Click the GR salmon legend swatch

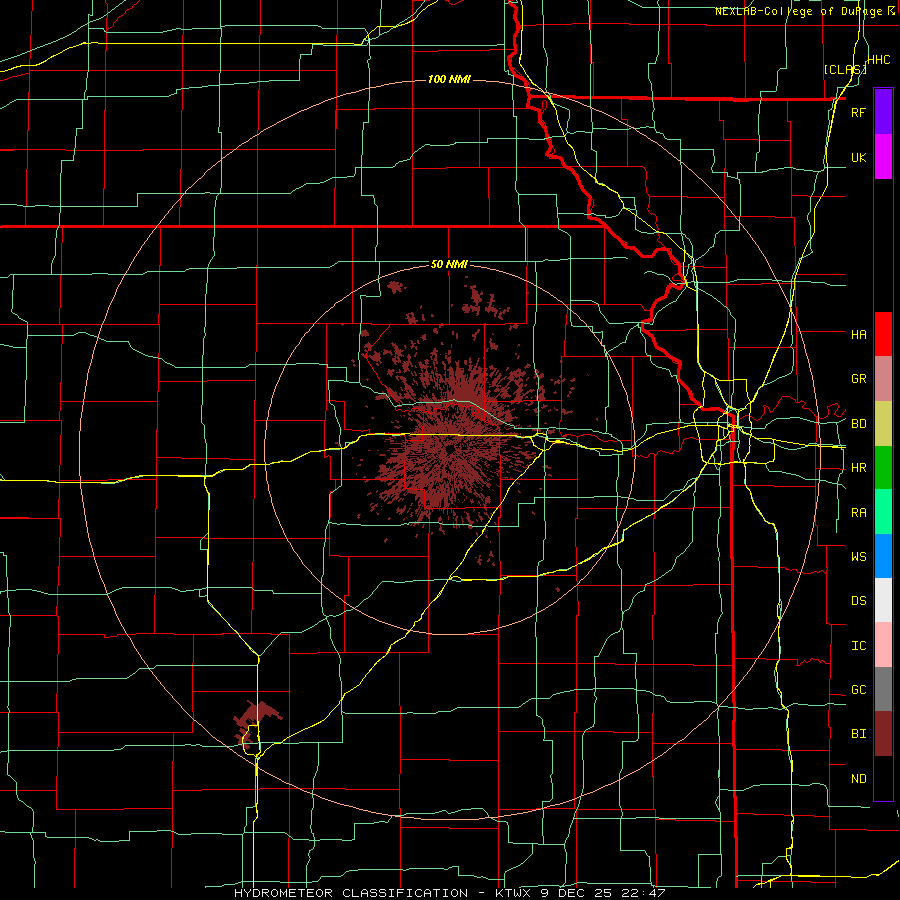(883, 379)
